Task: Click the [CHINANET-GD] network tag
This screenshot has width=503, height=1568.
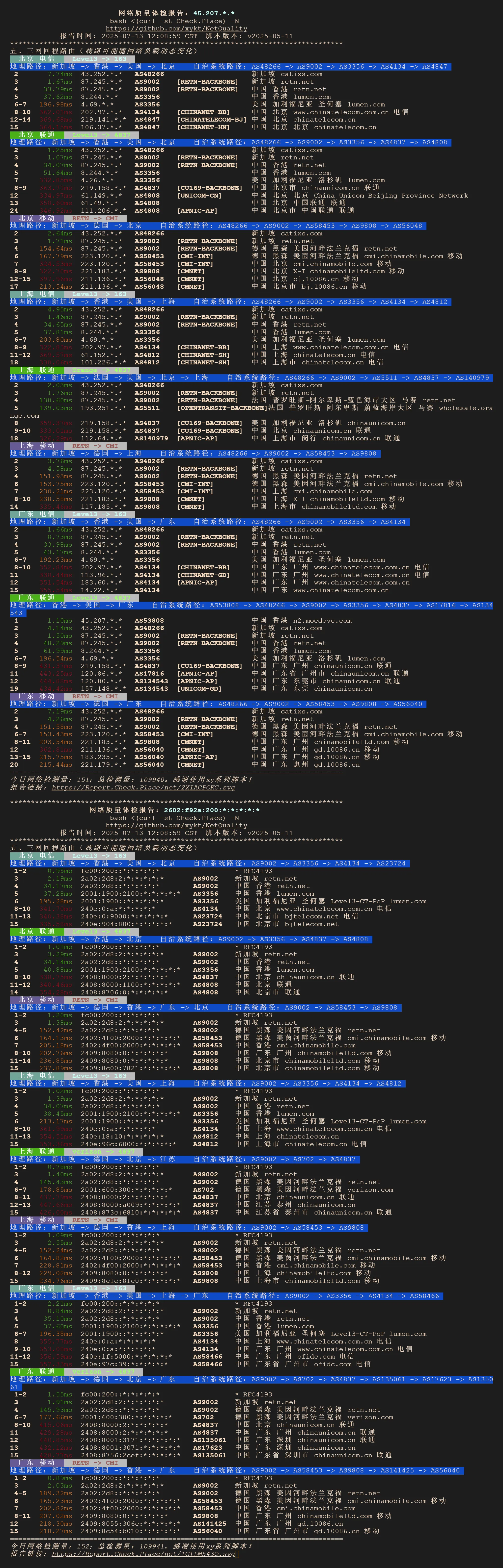Action: (203, 575)
